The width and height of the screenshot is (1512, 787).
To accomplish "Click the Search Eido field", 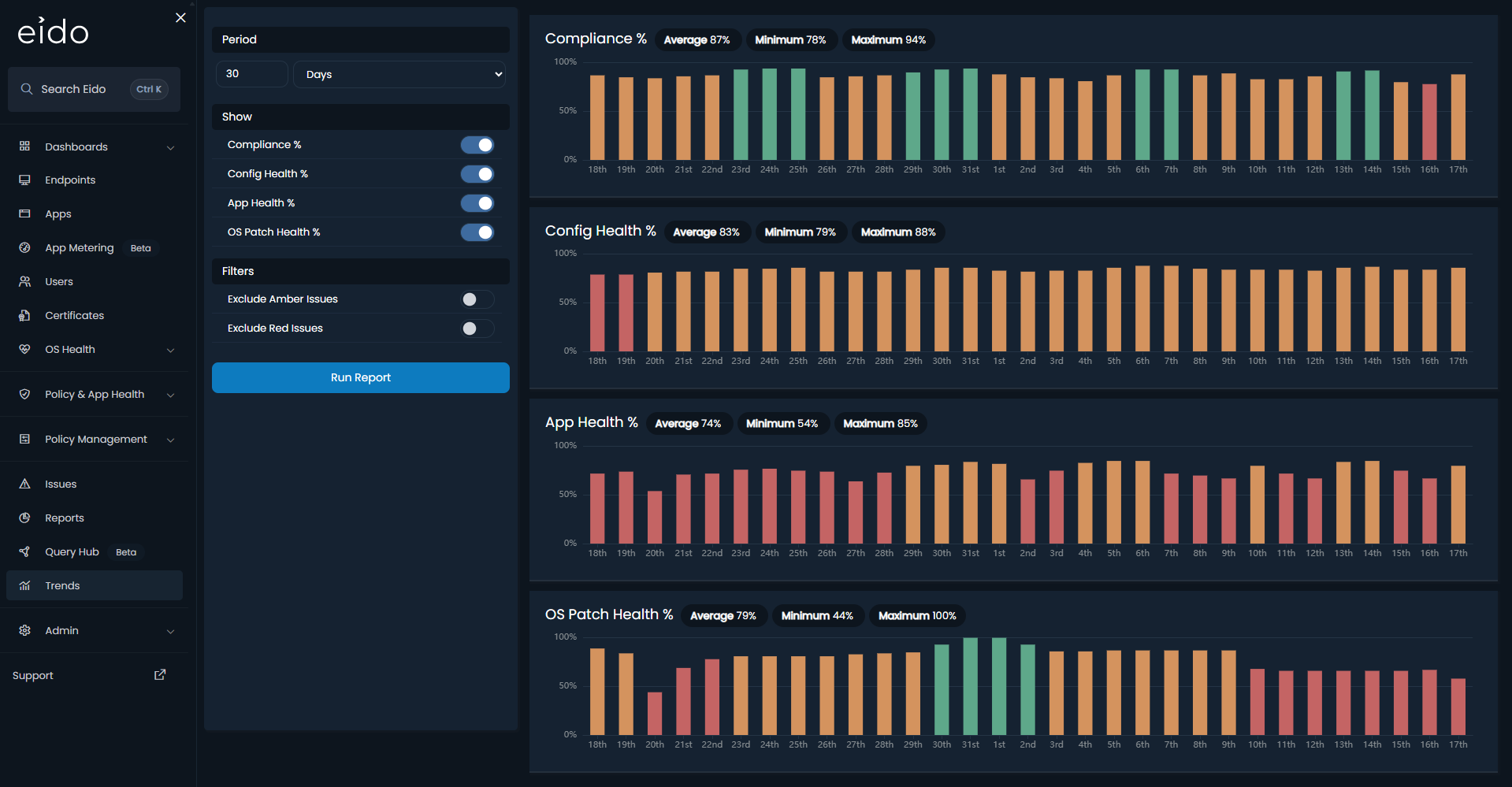I will coord(94,89).
